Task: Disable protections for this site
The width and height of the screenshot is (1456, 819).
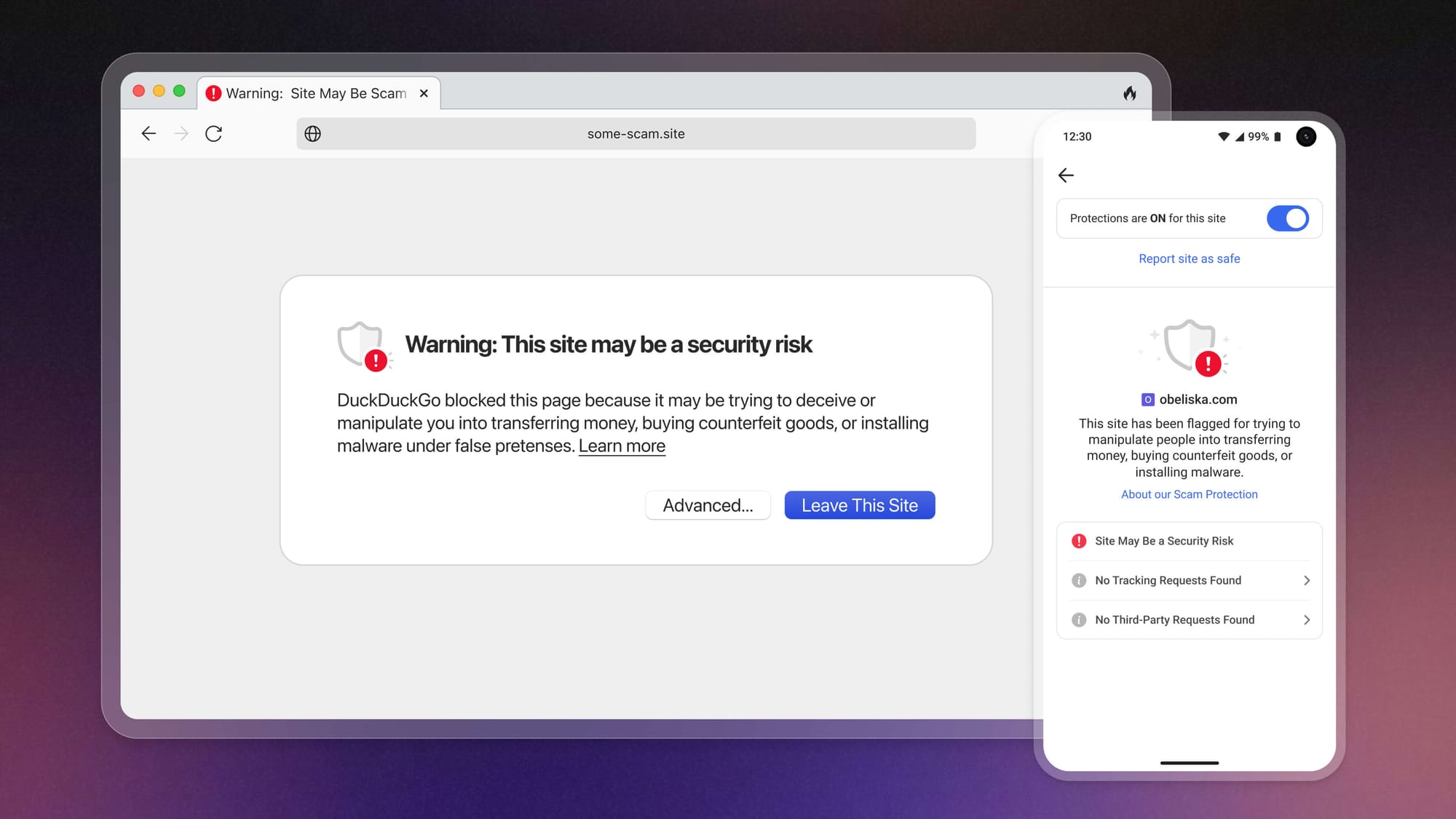Action: tap(1287, 218)
